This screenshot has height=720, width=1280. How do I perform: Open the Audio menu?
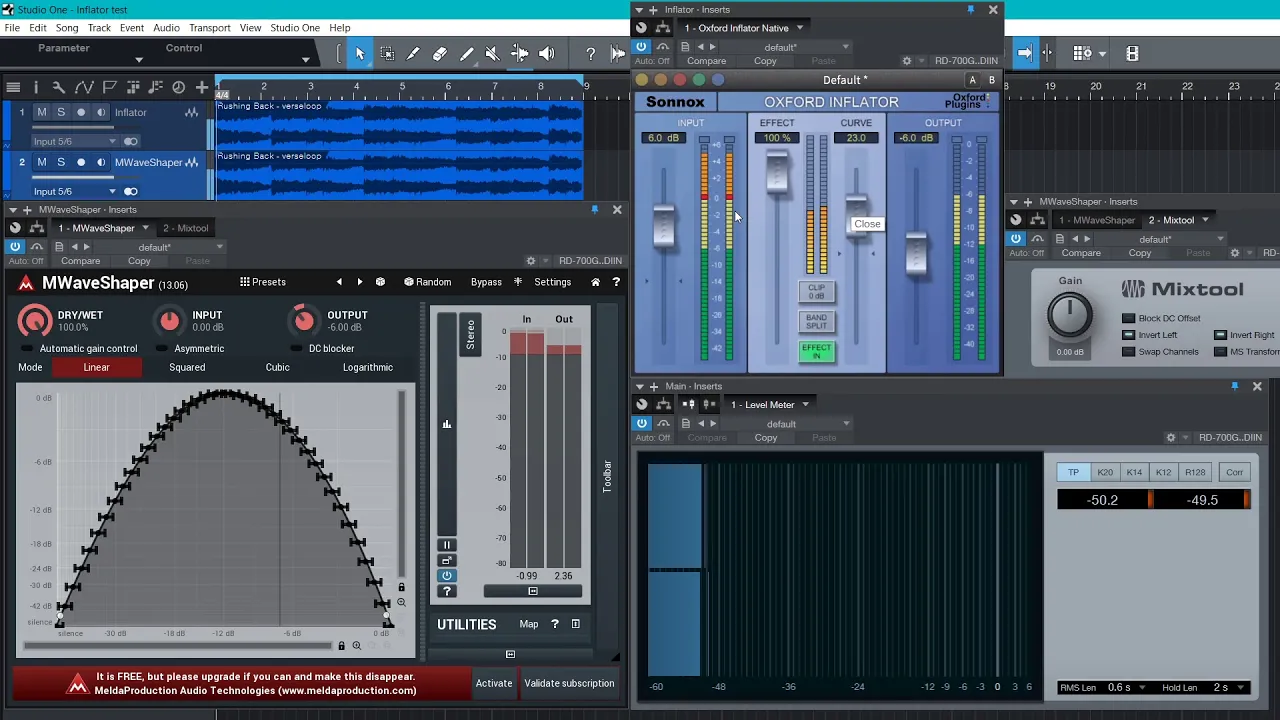pos(166,28)
